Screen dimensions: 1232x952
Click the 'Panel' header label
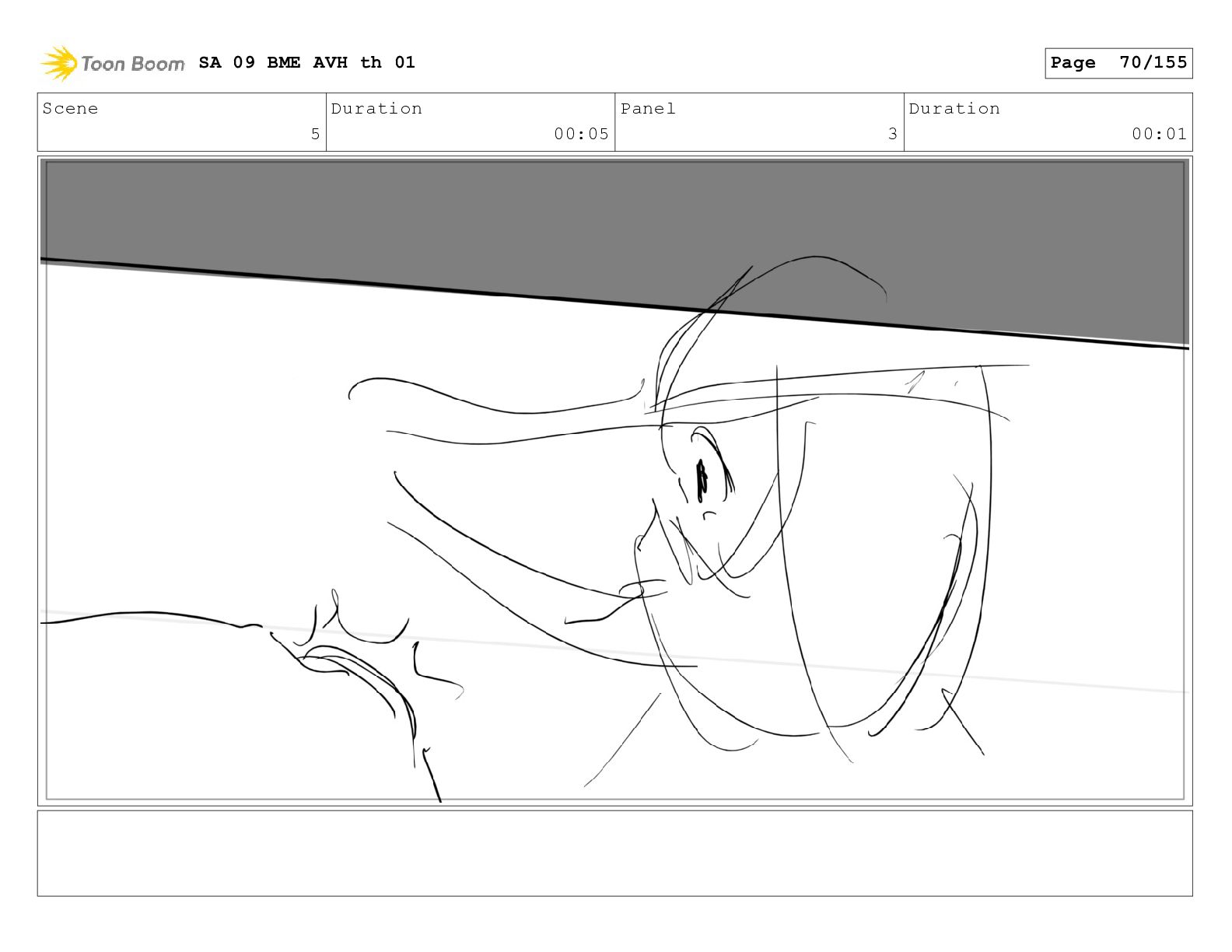point(648,109)
